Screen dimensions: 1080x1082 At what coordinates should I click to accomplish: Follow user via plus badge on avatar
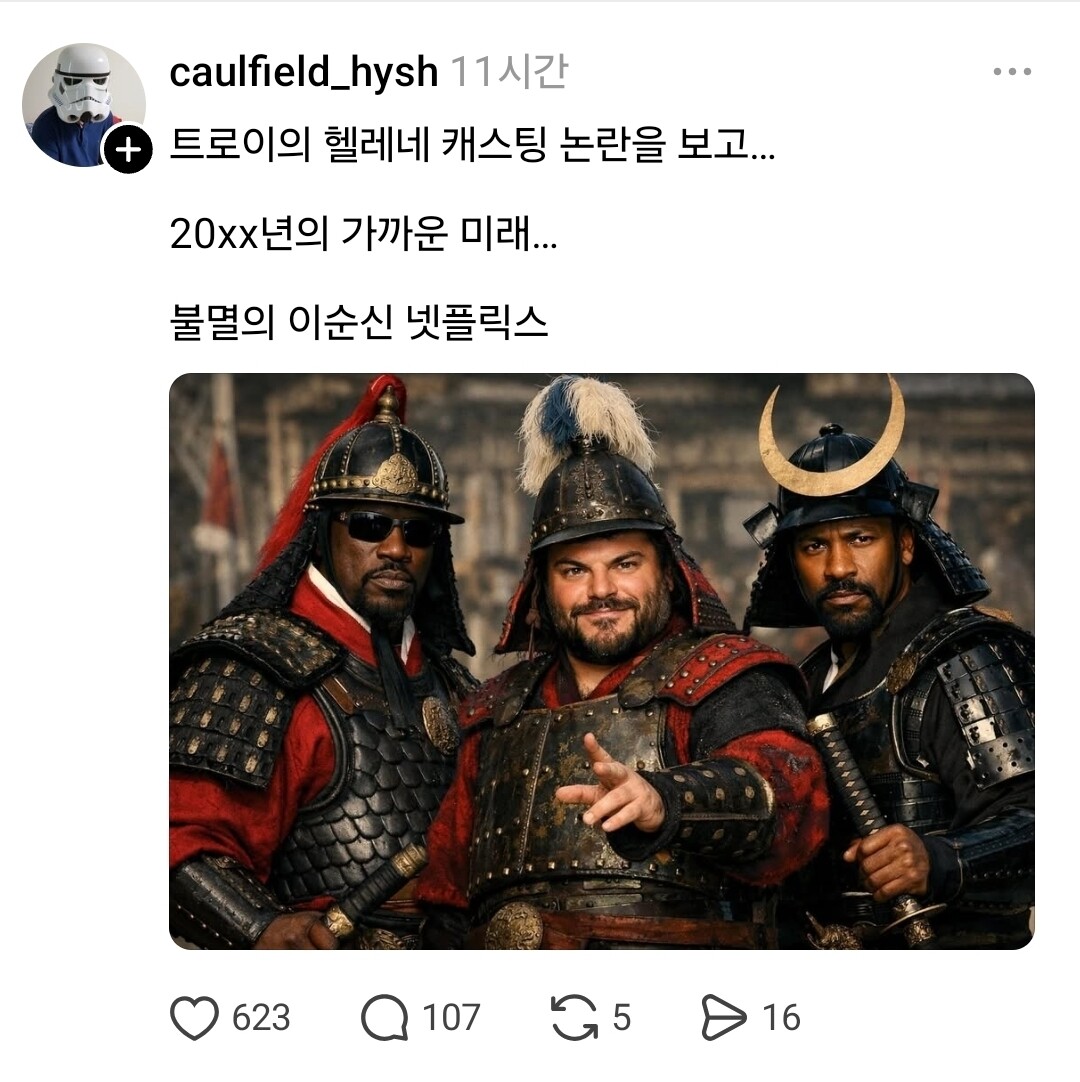(128, 149)
